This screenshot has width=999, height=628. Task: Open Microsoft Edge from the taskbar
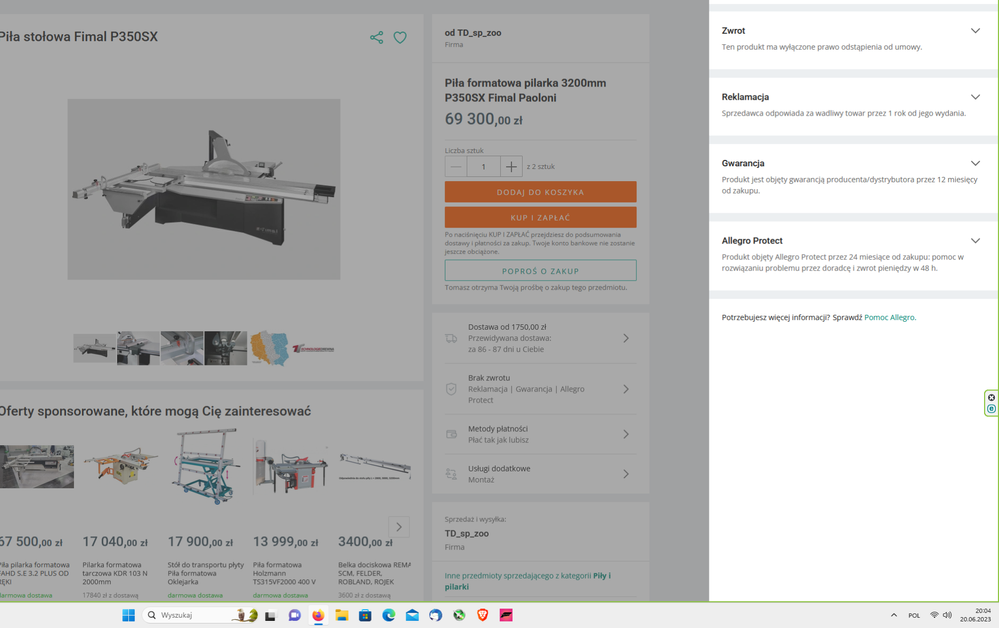[x=389, y=615]
